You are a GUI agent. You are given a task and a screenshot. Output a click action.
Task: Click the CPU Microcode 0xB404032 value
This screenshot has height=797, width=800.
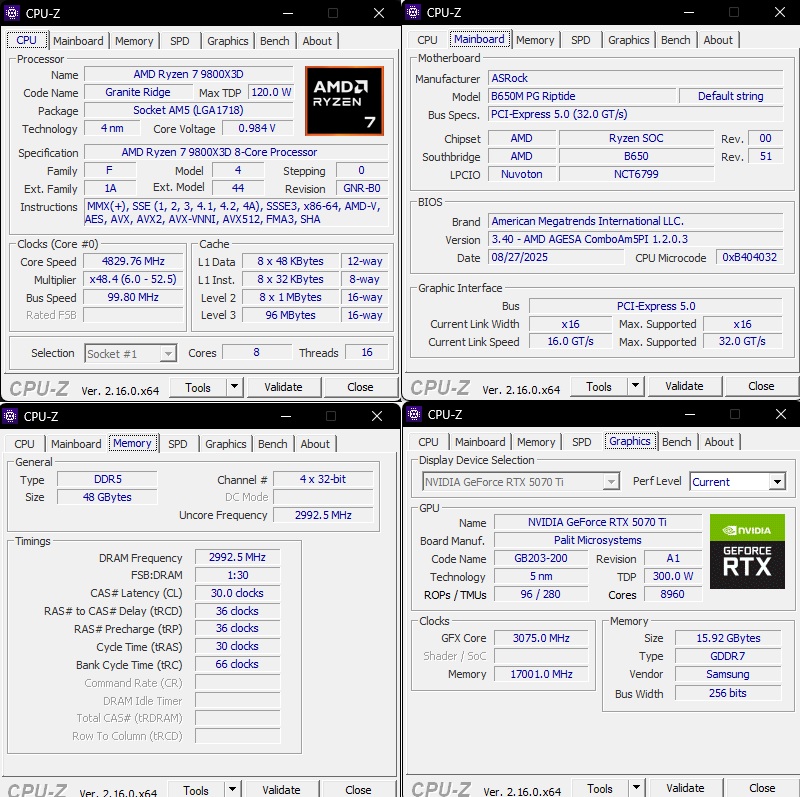(x=749, y=257)
